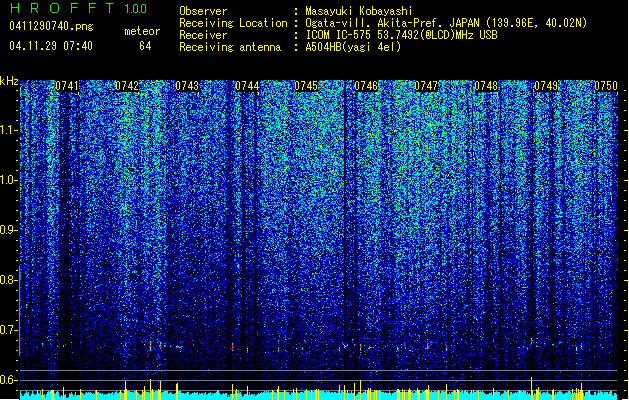Click the 0750 time marker
The width and height of the screenshot is (629, 400).
[606, 86]
